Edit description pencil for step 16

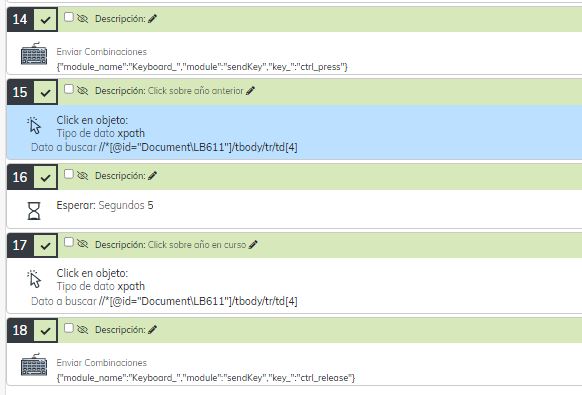(x=153, y=176)
